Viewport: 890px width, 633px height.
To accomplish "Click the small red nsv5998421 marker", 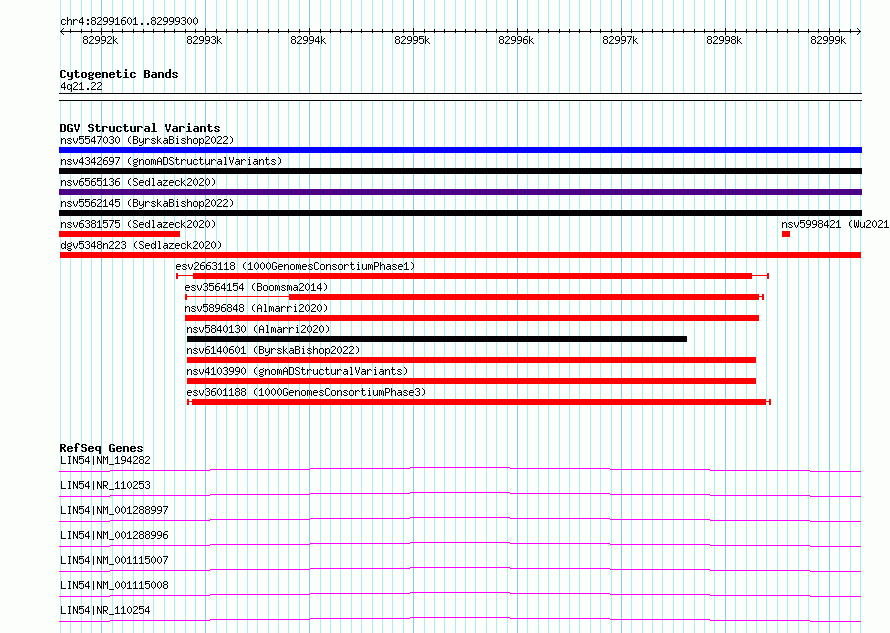I will click(786, 234).
